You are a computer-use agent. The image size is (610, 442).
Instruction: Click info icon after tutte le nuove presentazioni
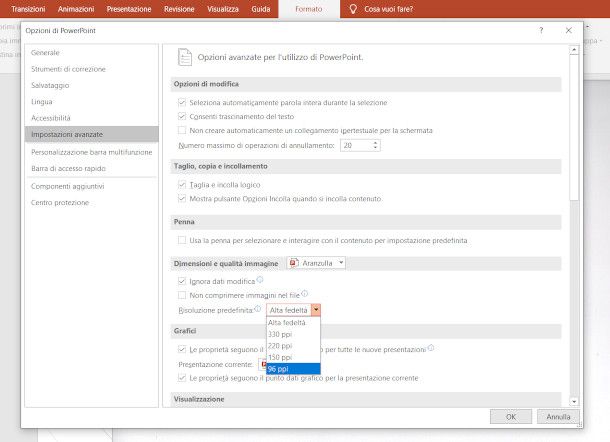pos(431,348)
